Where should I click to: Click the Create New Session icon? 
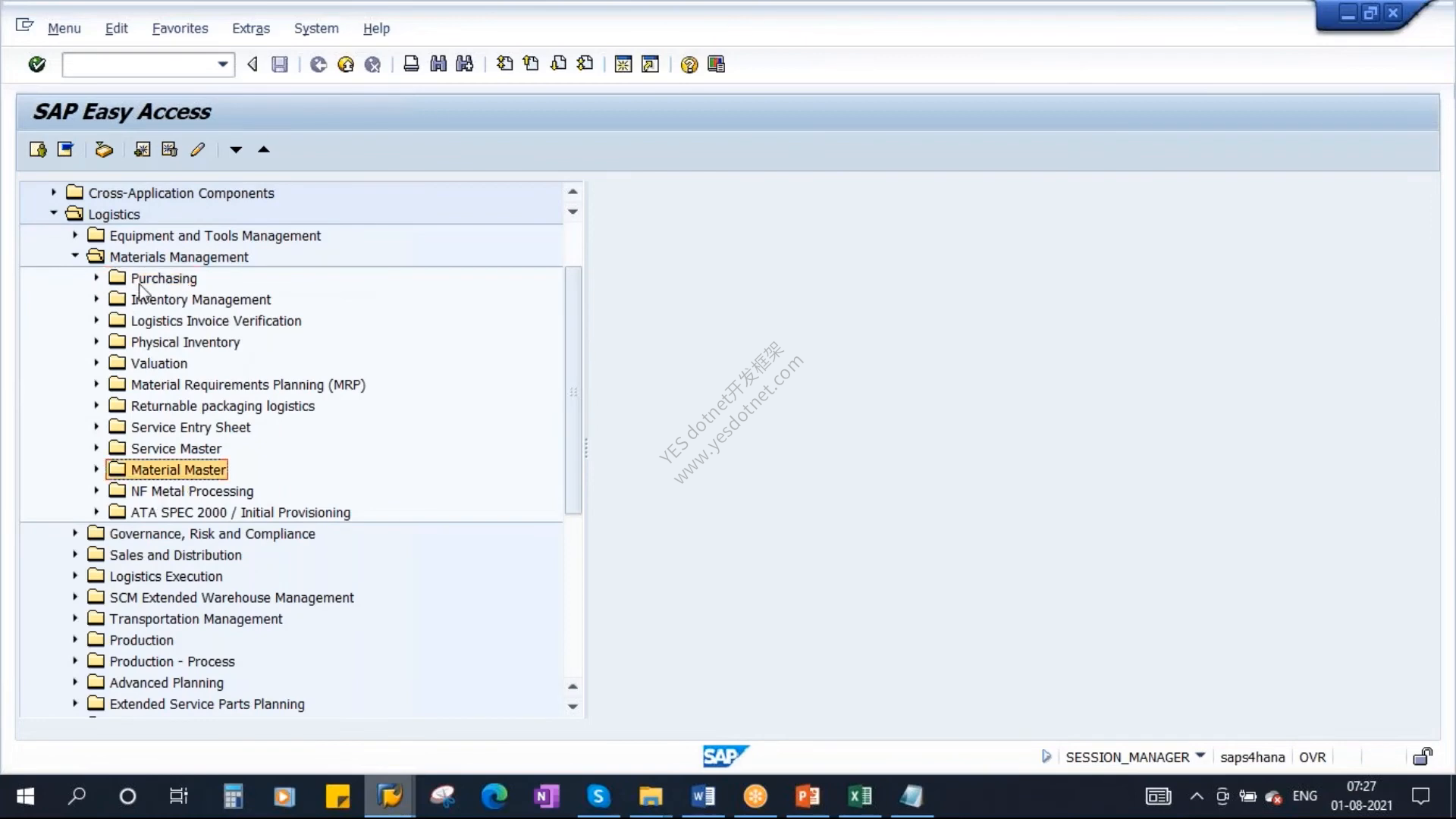623,64
